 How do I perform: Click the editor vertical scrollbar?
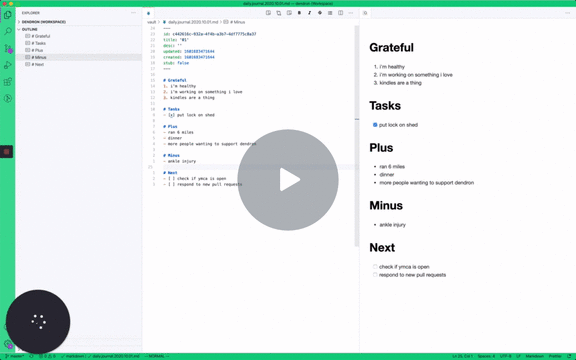[357, 136]
